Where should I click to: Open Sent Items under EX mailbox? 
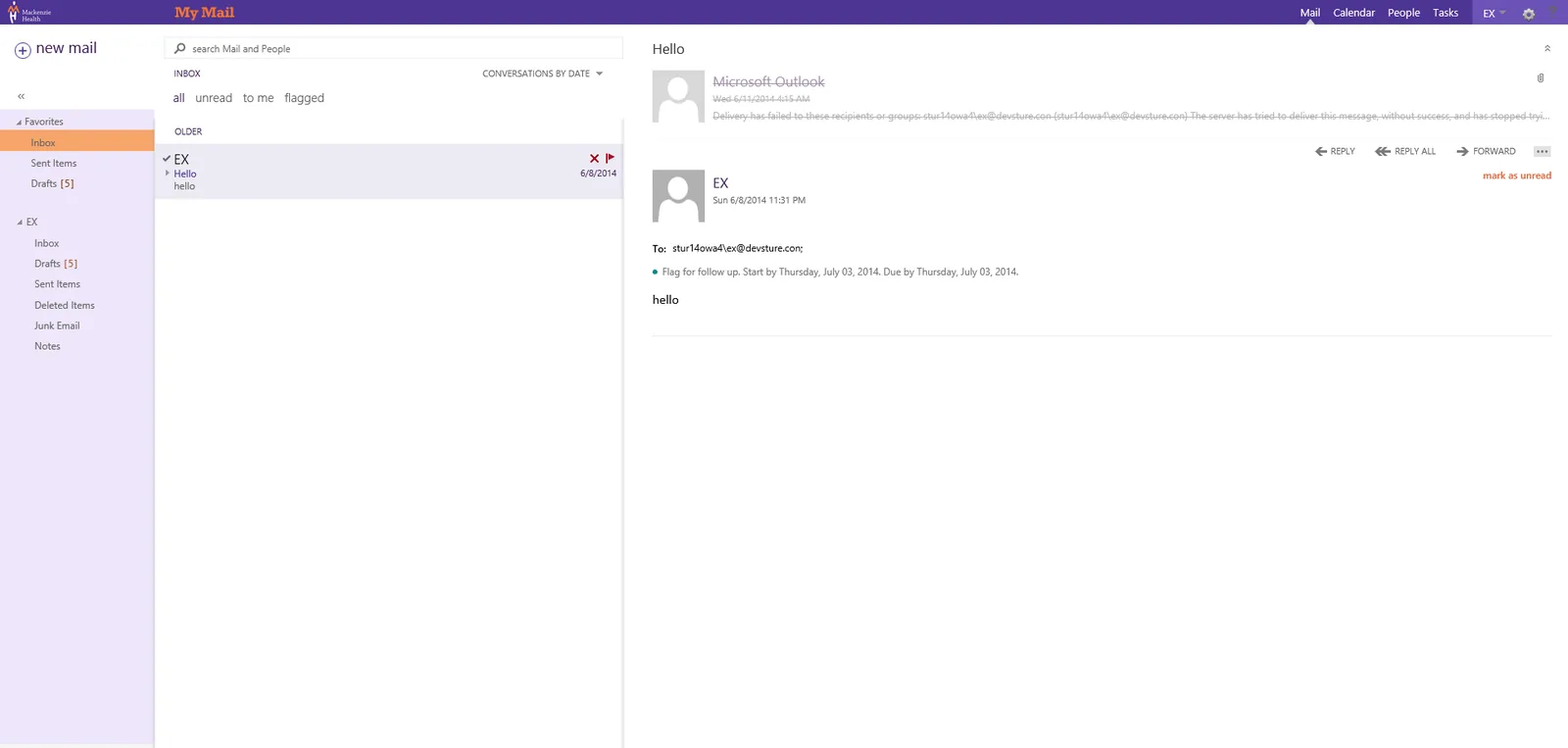pos(57,284)
